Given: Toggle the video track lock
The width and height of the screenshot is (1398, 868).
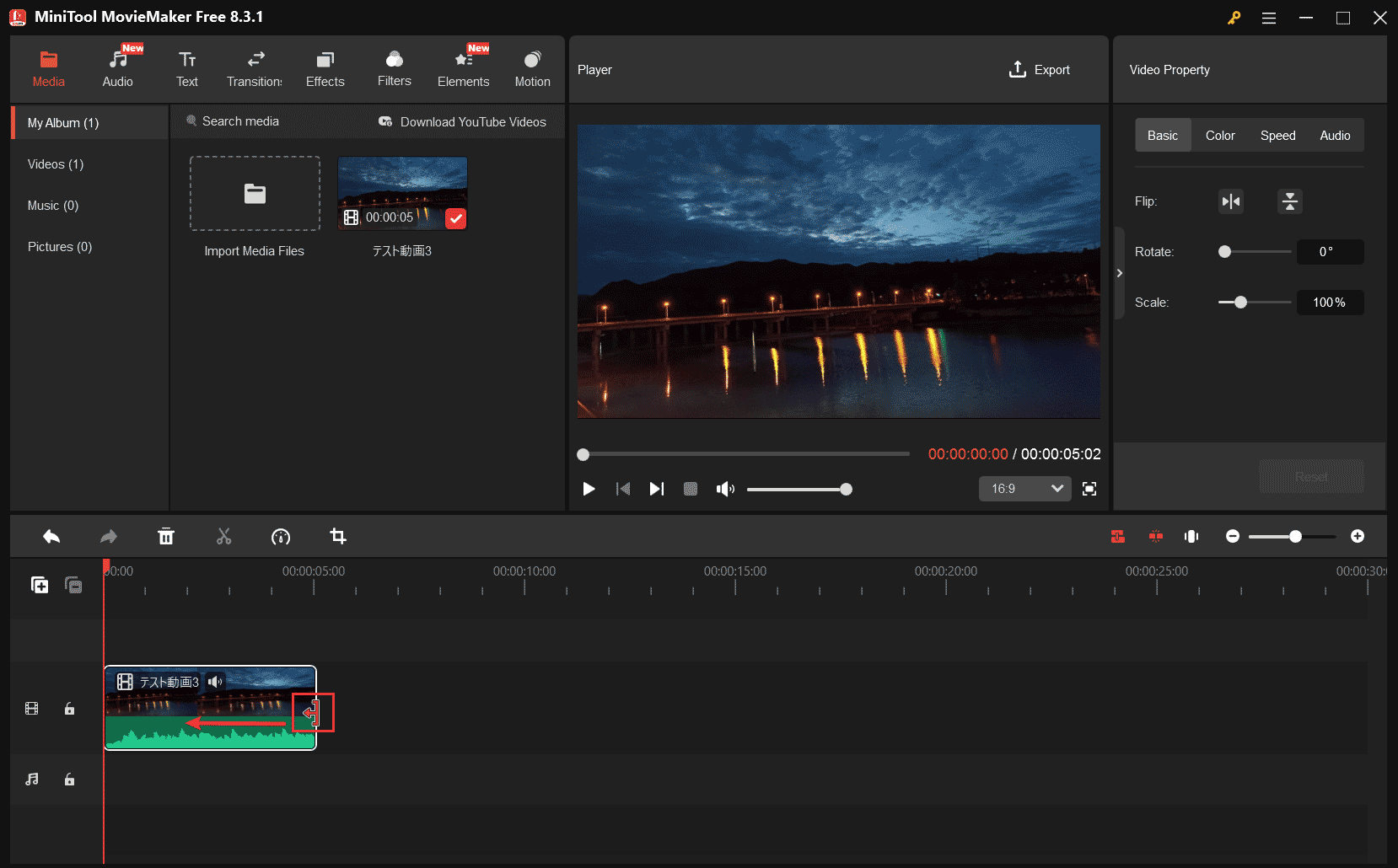Looking at the screenshot, I should pos(70,709).
